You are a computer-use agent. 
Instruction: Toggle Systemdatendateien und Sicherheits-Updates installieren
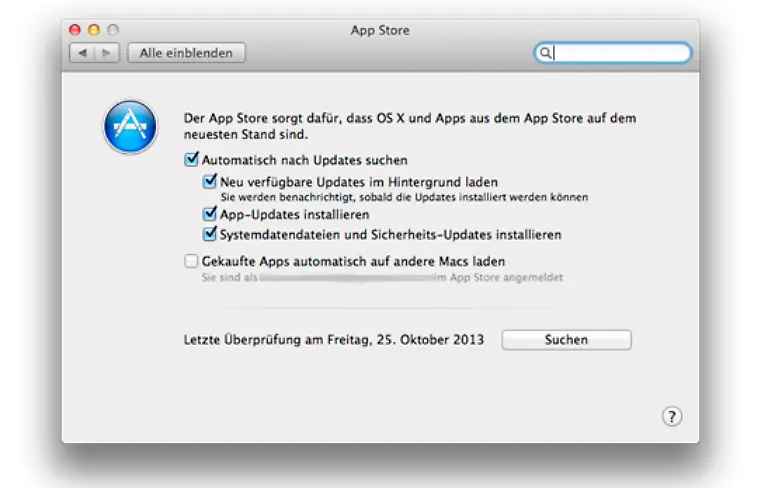pyautogui.click(x=210, y=234)
